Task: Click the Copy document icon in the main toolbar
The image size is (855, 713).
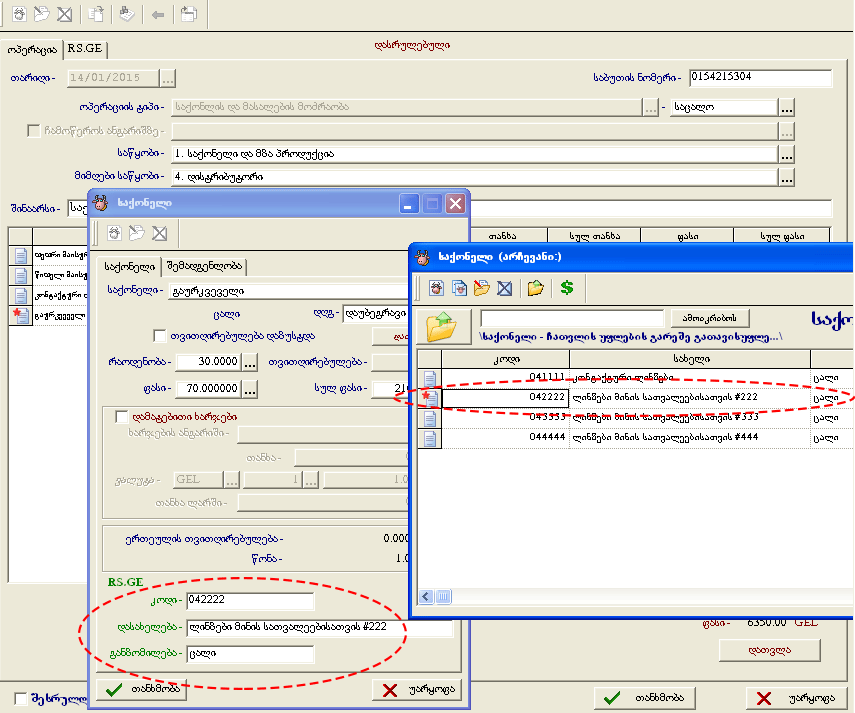Action: click(96, 14)
